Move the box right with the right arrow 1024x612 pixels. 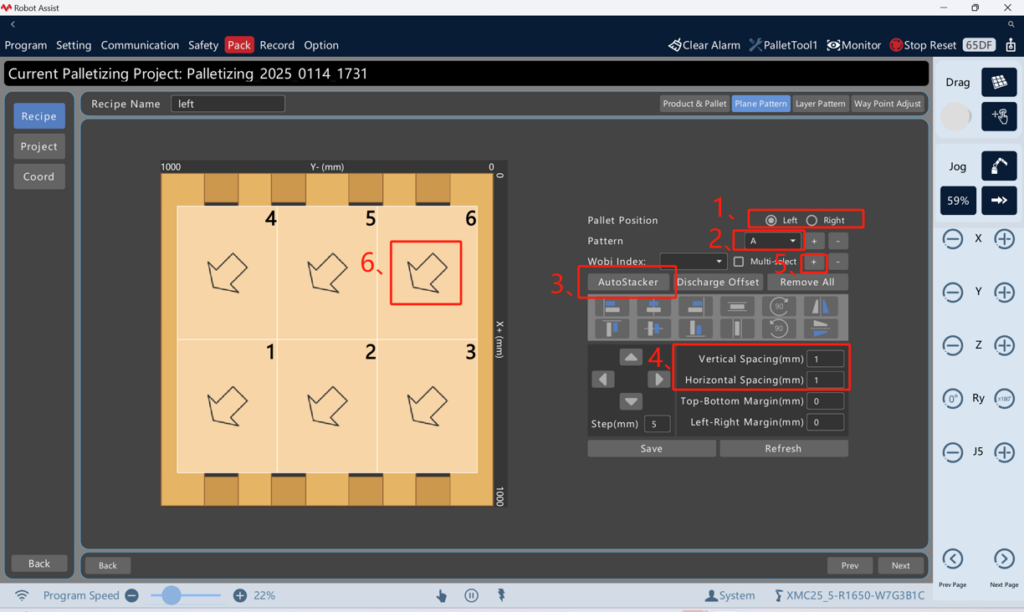pos(659,379)
